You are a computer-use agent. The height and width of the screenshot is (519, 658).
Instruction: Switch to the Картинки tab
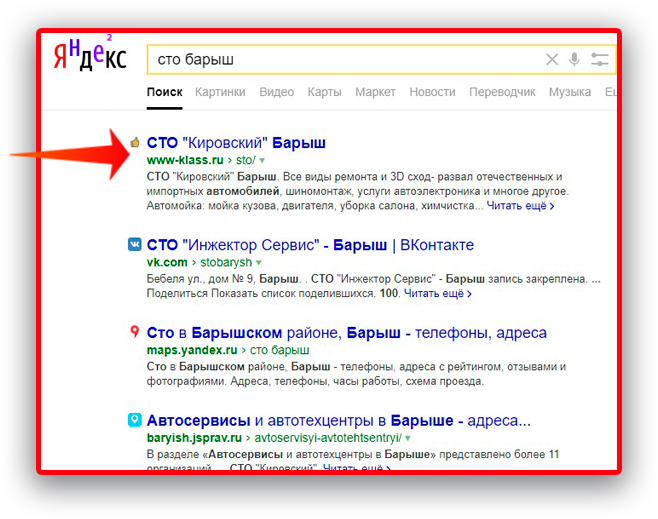[220, 92]
